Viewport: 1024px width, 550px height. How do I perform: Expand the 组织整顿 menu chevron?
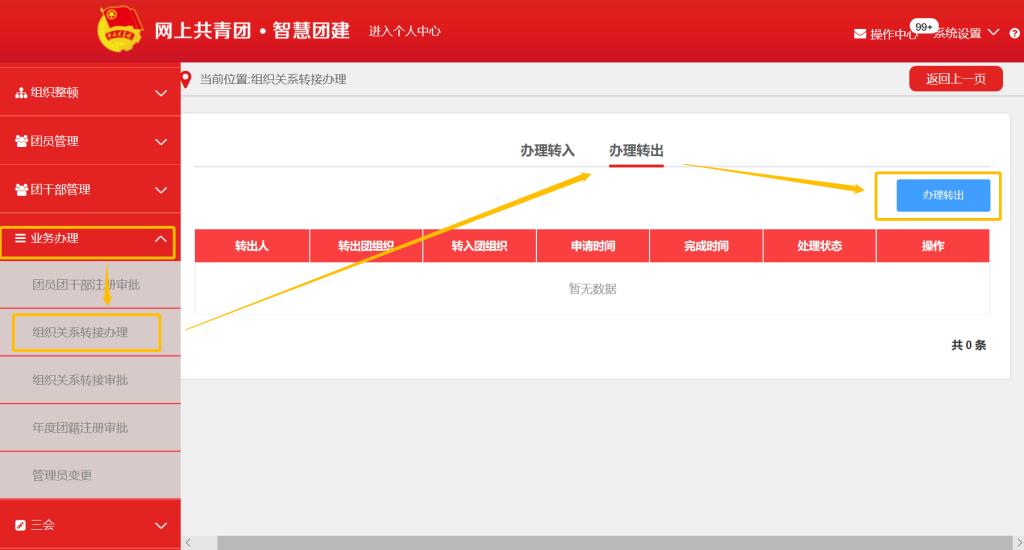pos(161,93)
